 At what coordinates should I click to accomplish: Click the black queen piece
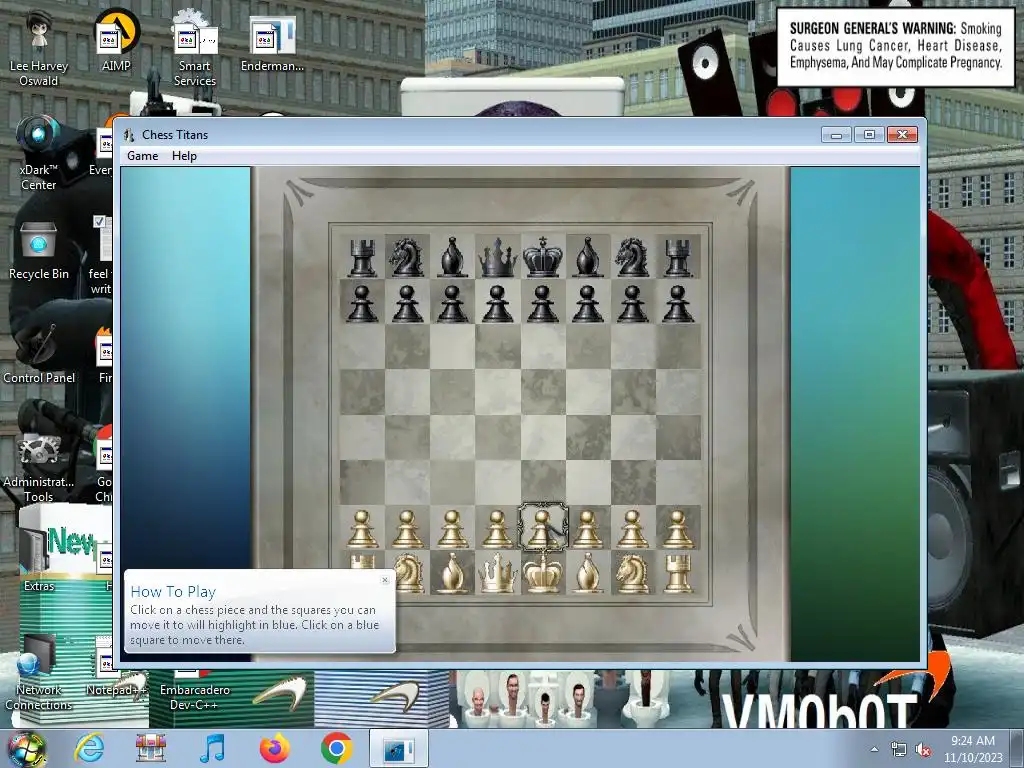pos(497,257)
